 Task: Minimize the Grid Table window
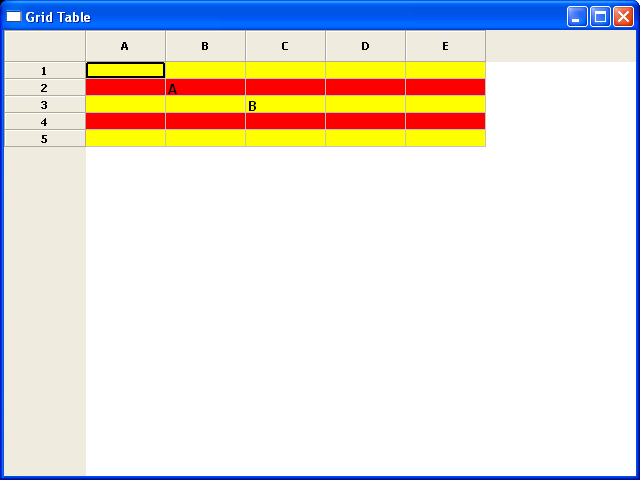(x=577, y=16)
